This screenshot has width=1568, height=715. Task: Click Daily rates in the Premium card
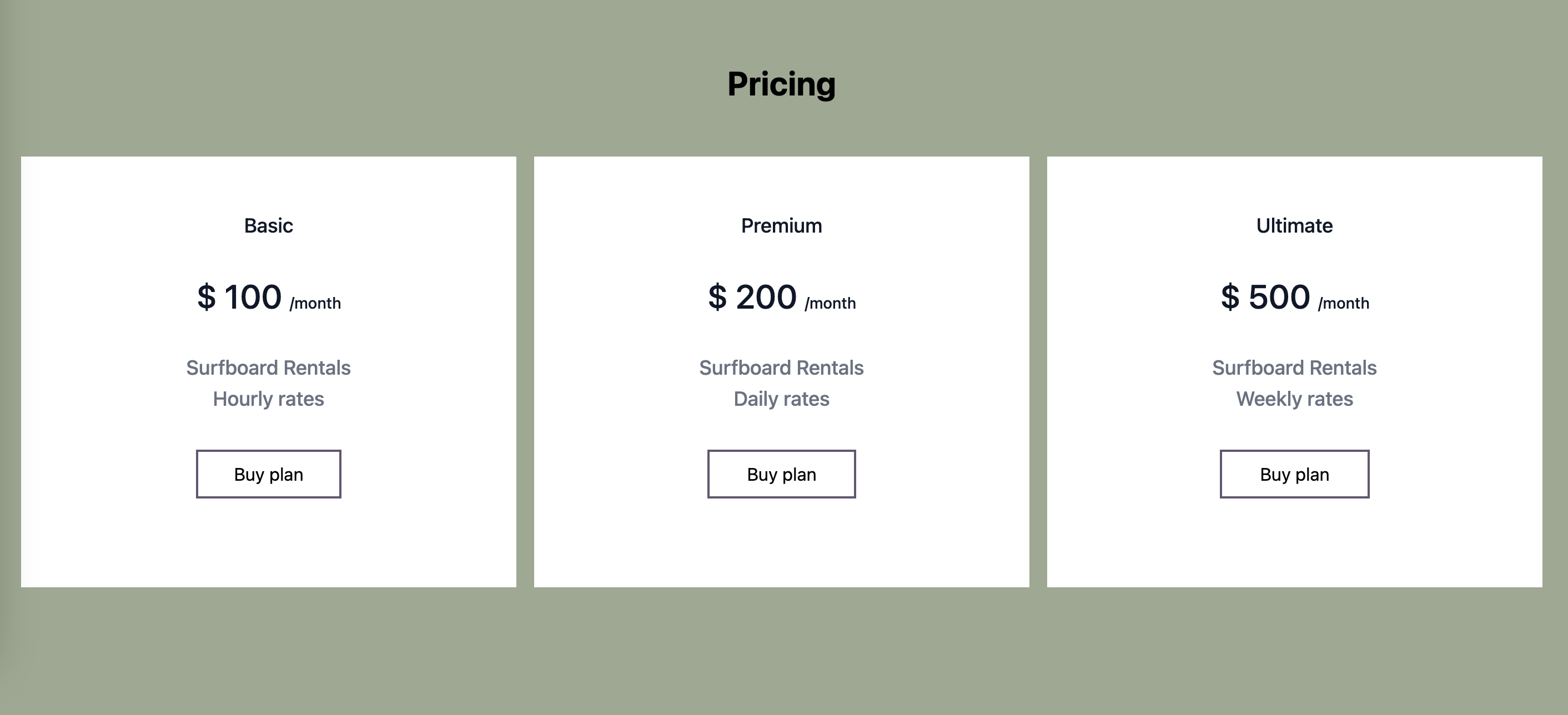tap(781, 399)
